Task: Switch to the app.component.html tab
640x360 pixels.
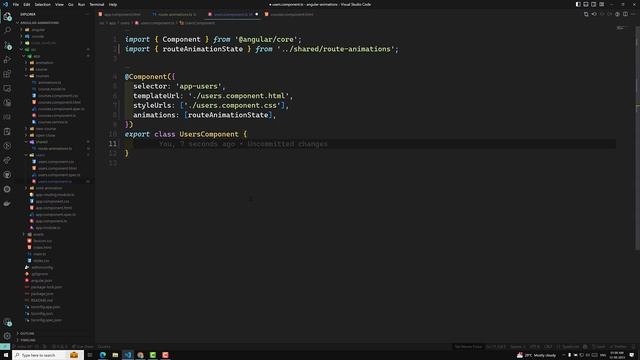Action: coord(121,14)
